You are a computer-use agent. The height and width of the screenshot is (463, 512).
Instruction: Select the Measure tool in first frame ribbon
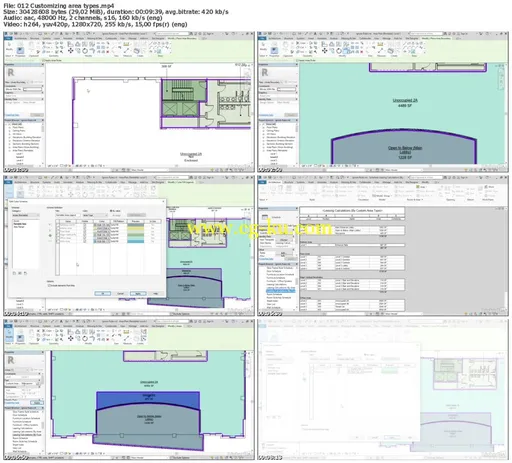[x=127, y=51]
